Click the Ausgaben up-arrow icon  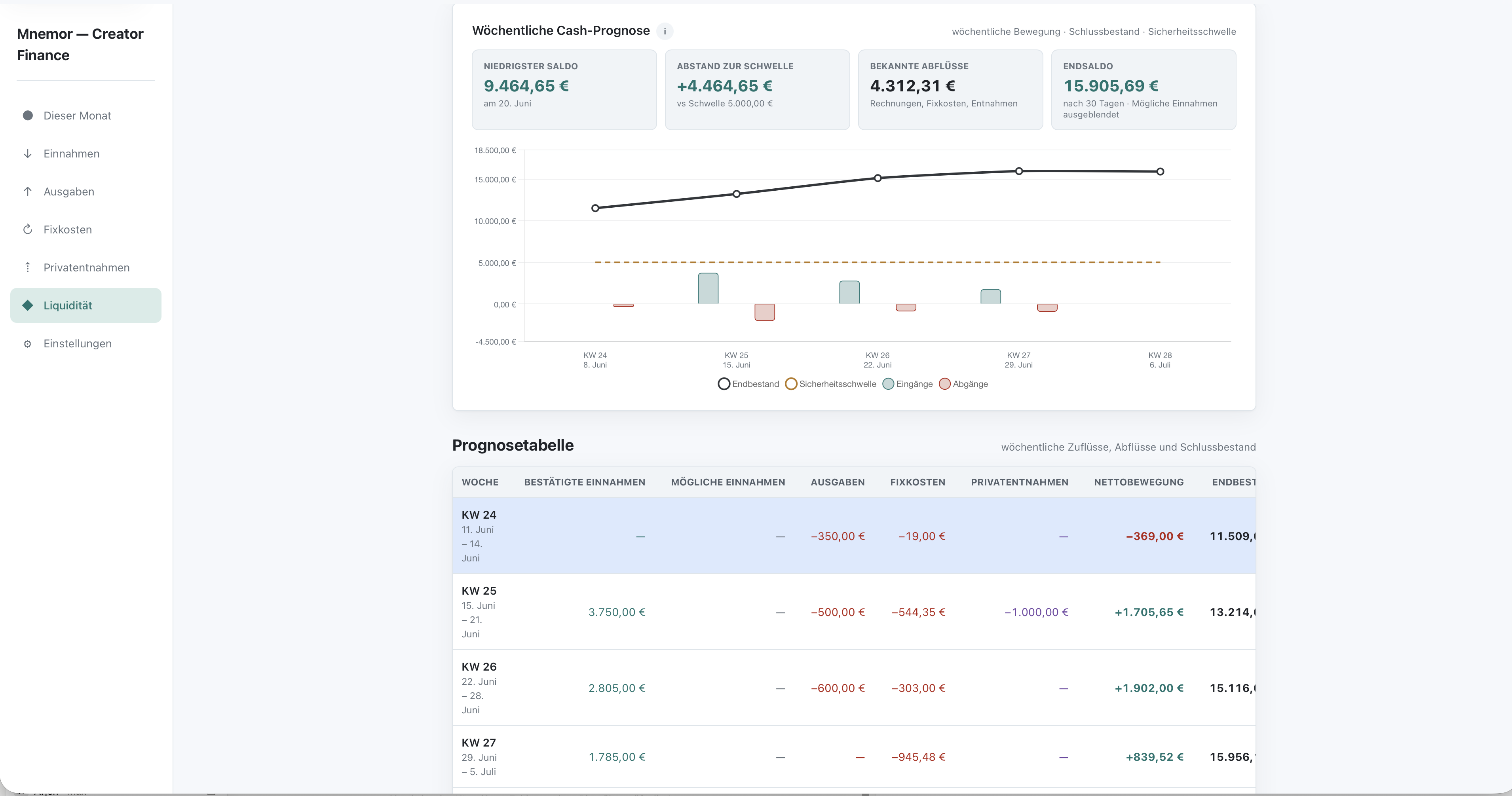[28, 192]
